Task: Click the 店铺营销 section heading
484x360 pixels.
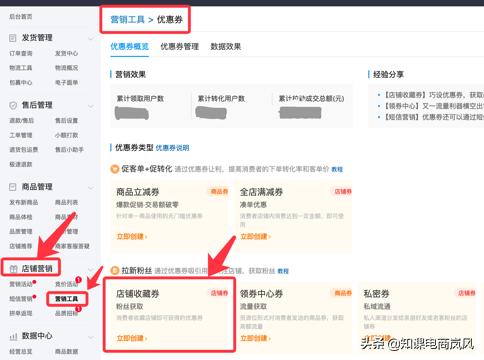Action: coord(37,269)
